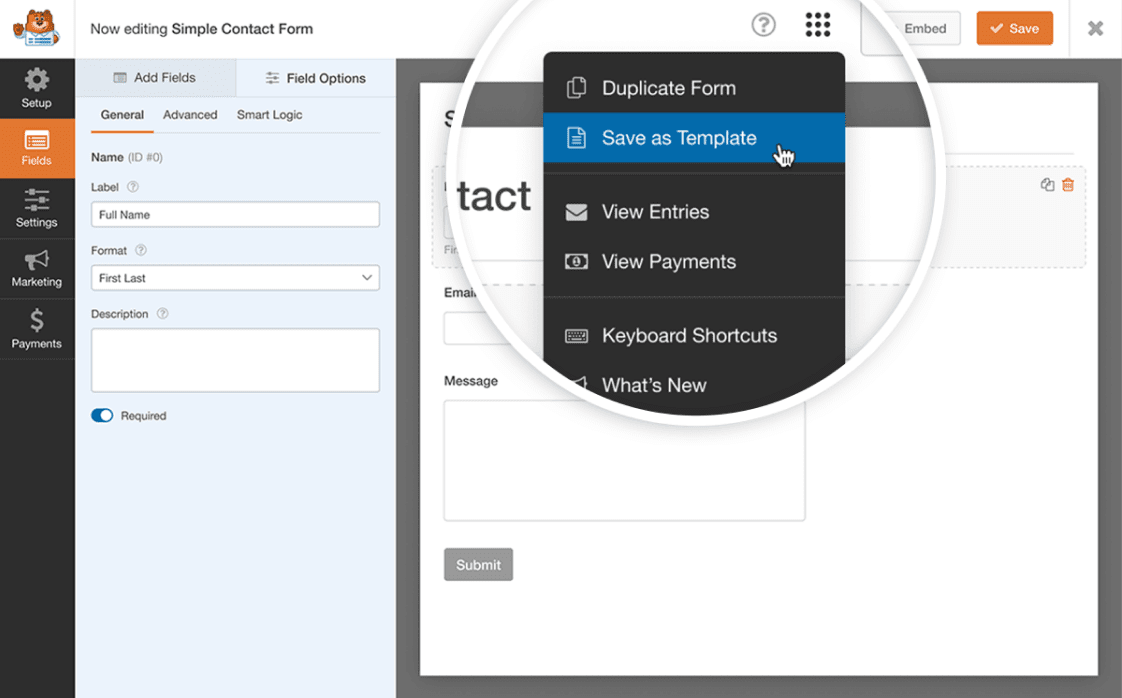The width and height of the screenshot is (1122, 698).
Task: Switch to the Add Fields tab
Action: (155, 78)
